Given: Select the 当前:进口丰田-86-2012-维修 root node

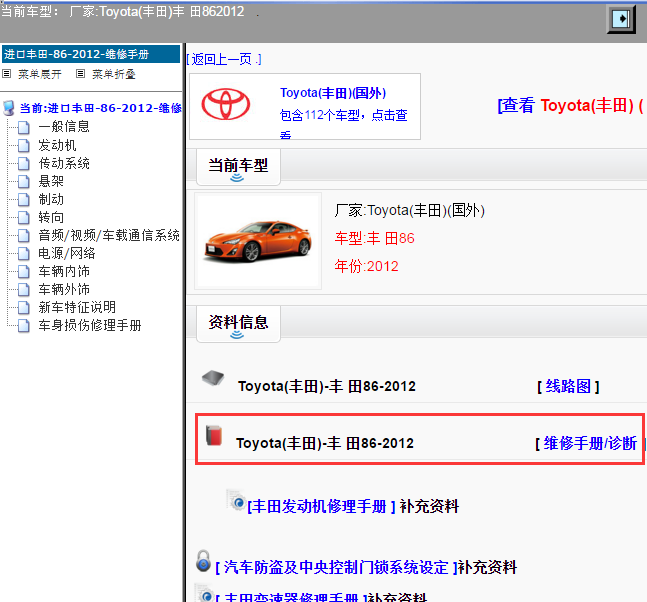Looking at the screenshot, I should pos(101,108).
